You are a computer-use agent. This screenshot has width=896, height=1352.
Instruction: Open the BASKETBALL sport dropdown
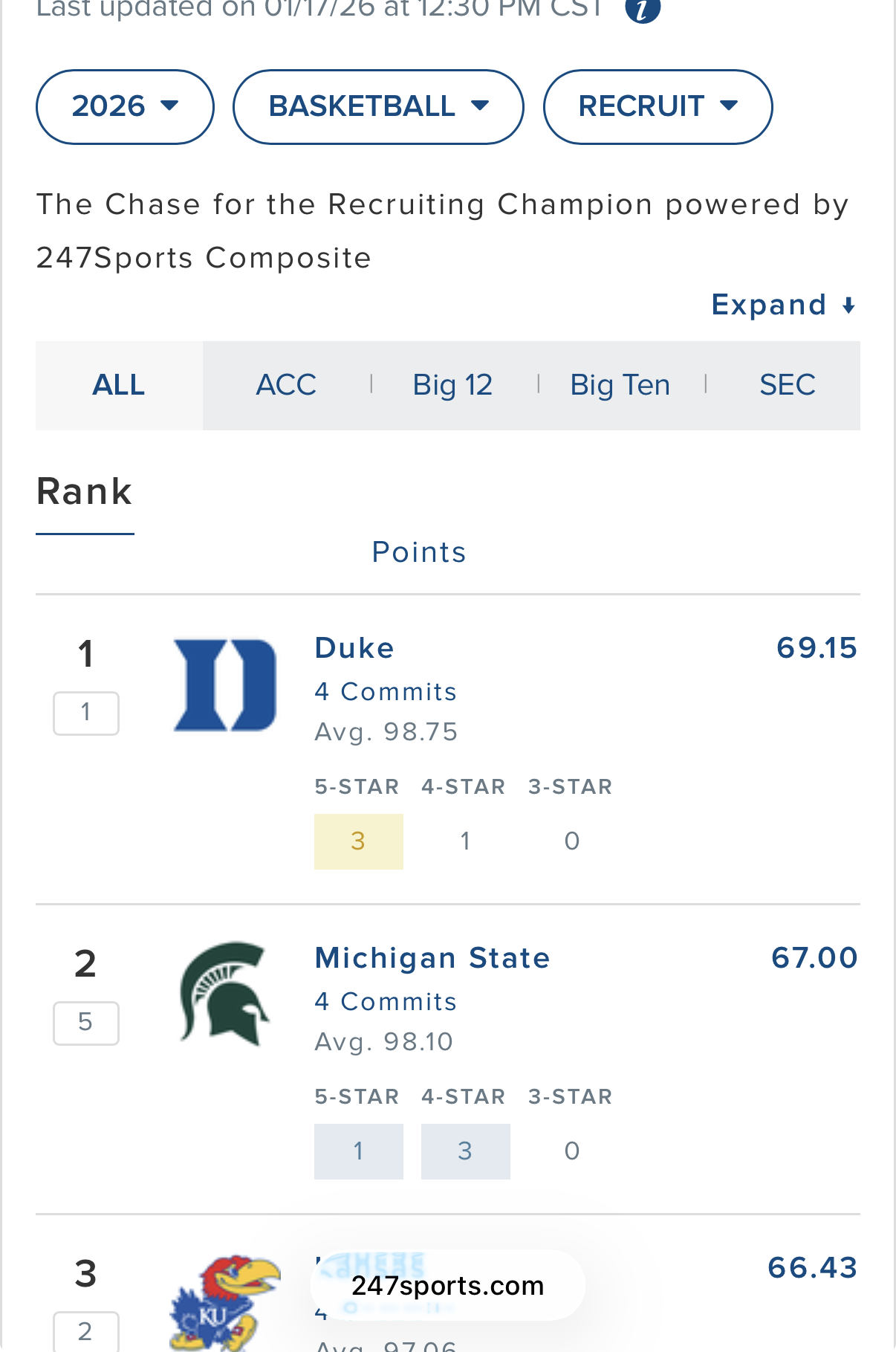pyautogui.click(x=378, y=107)
